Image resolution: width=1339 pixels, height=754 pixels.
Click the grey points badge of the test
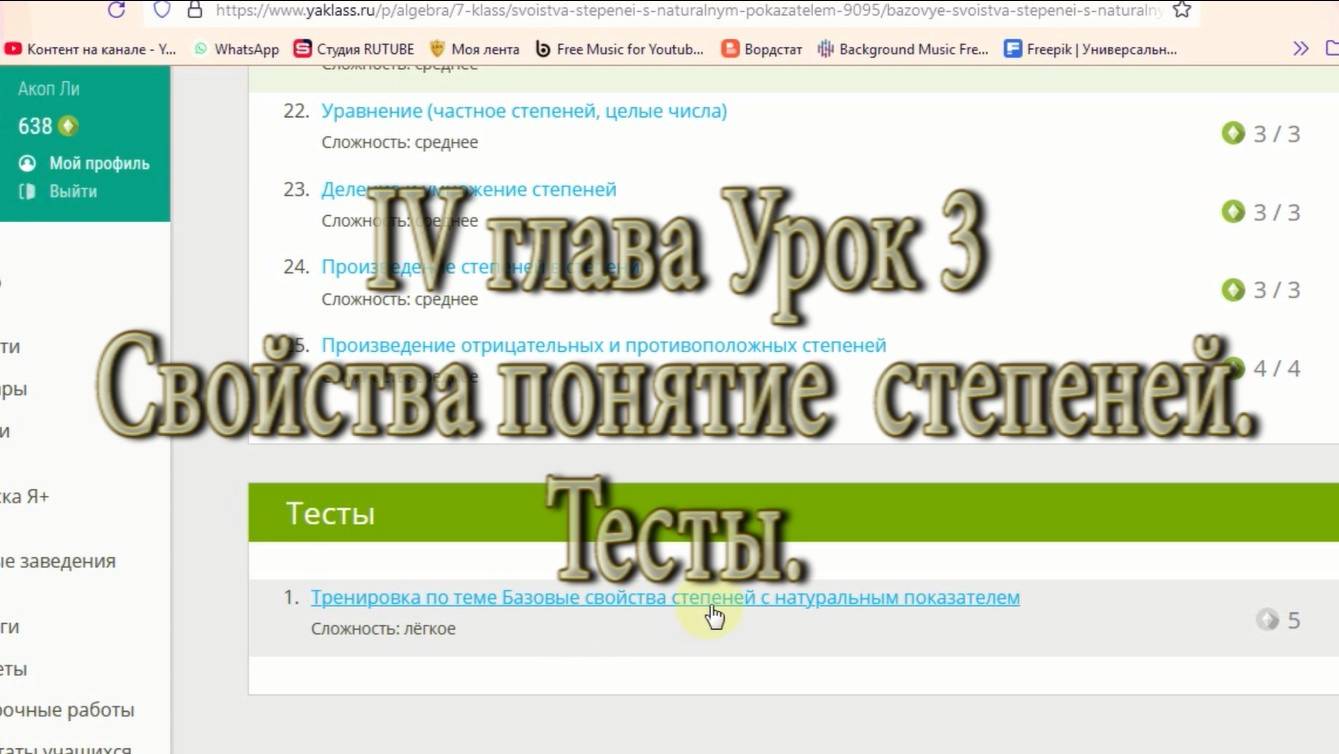pyautogui.click(x=1267, y=620)
